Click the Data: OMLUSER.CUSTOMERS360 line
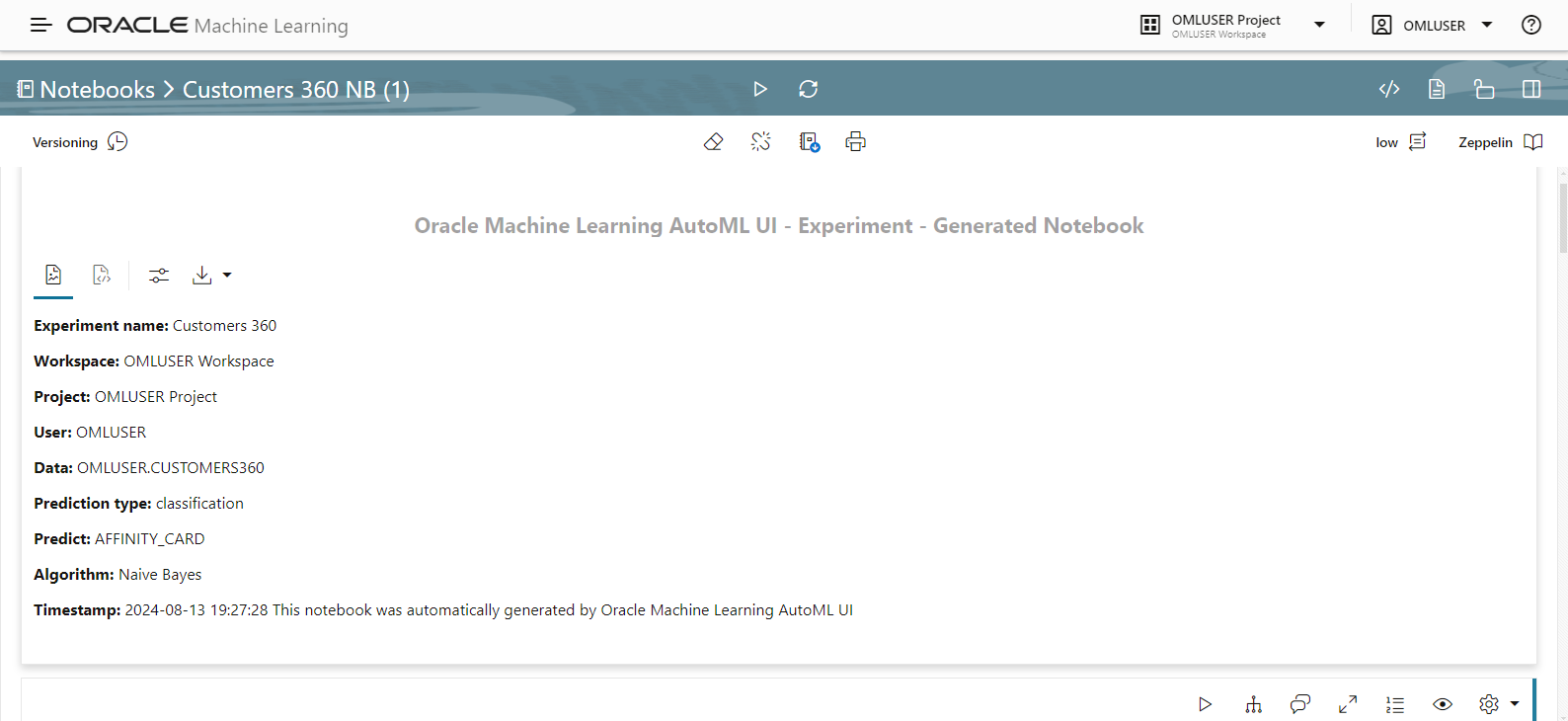 149,468
